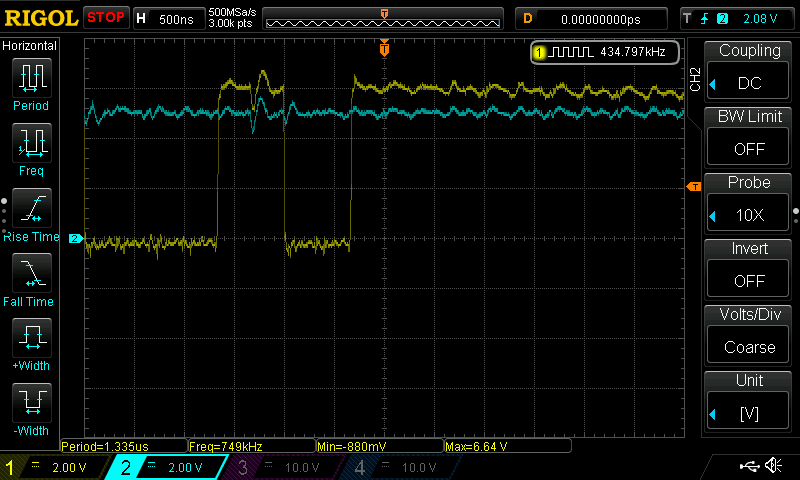This screenshot has height=480, width=800.
Task: Click the orange trigger level marker
Action: (x=692, y=187)
